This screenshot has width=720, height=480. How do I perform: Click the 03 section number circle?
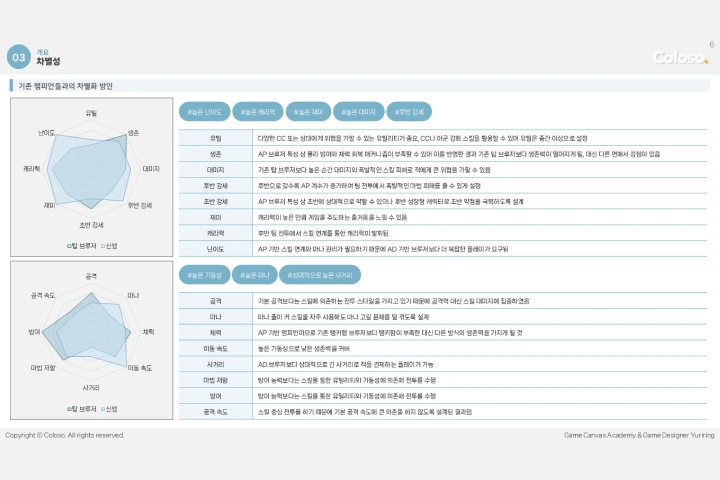[x=18, y=57]
